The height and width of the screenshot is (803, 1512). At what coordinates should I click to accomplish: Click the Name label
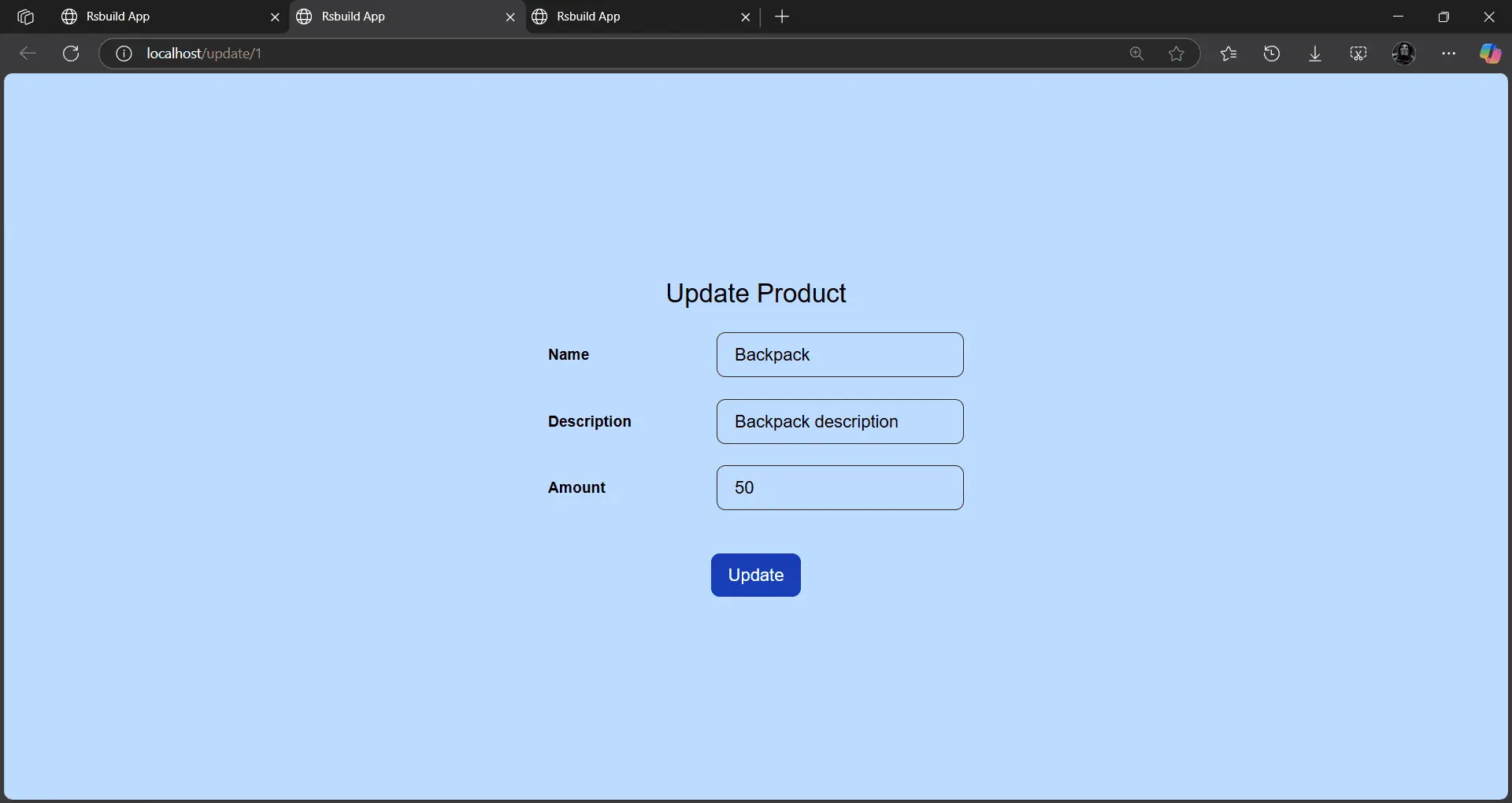click(x=569, y=354)
